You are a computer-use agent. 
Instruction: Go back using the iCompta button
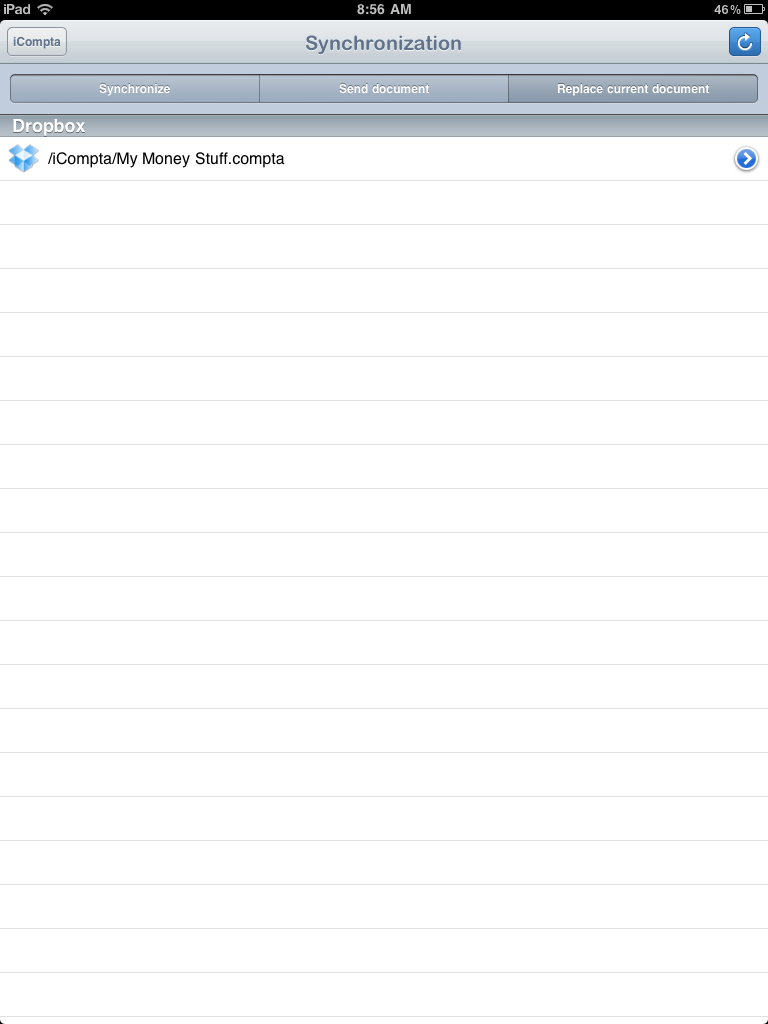tap(37, 42)
